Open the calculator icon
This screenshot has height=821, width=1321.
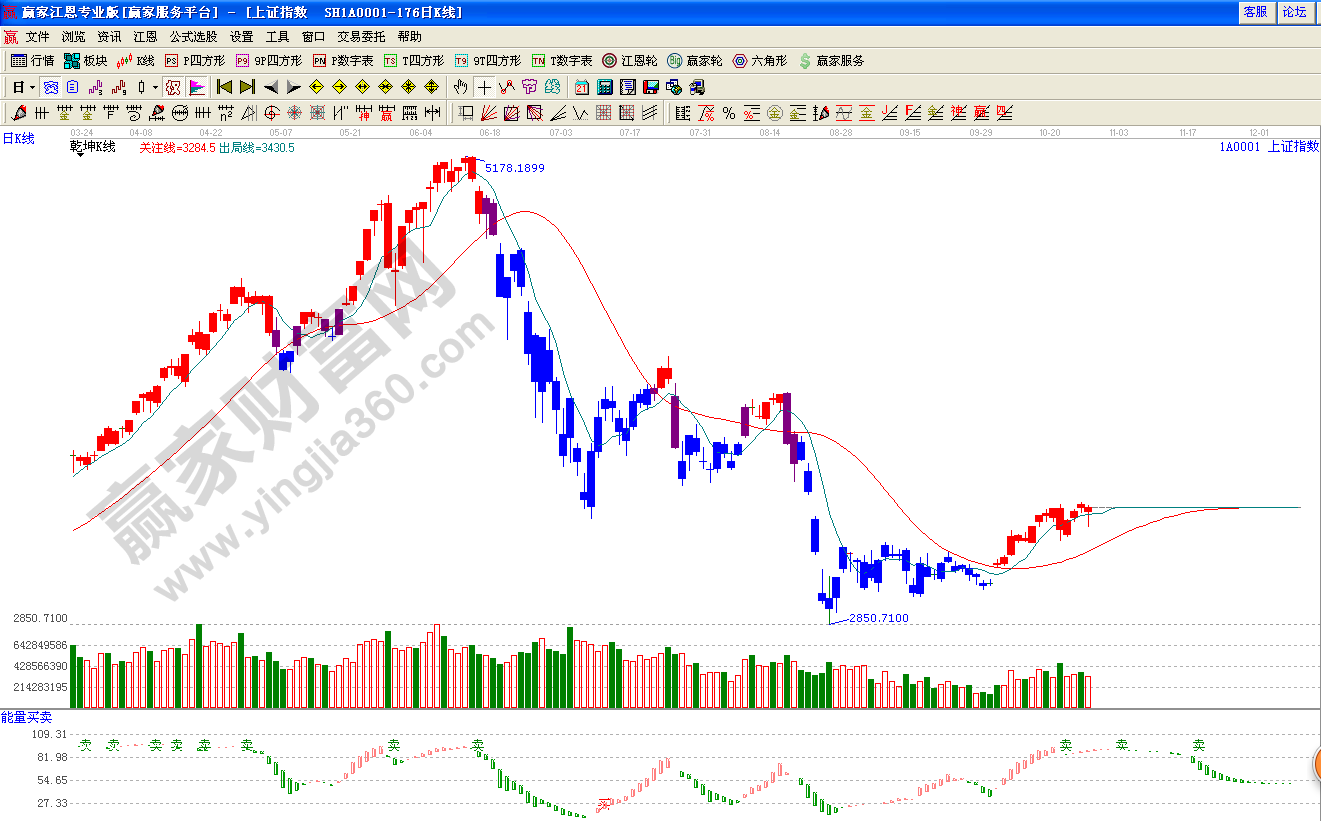[x=605, y=87]
